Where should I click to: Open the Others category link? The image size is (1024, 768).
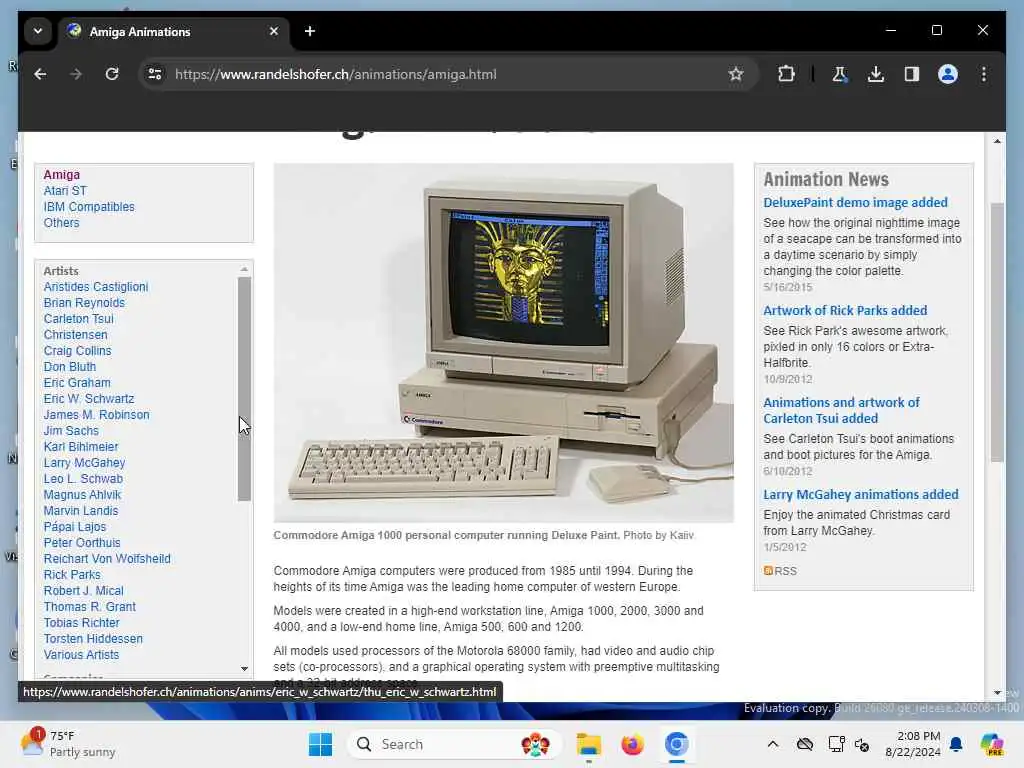pos(61,223)
